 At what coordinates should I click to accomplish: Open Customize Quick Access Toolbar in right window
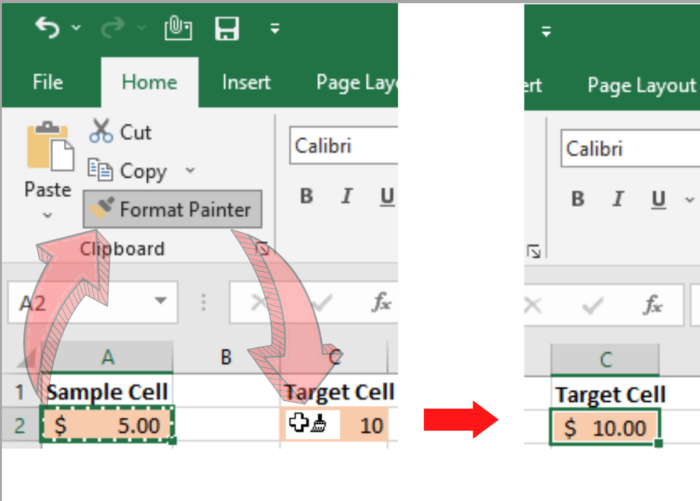546,32
